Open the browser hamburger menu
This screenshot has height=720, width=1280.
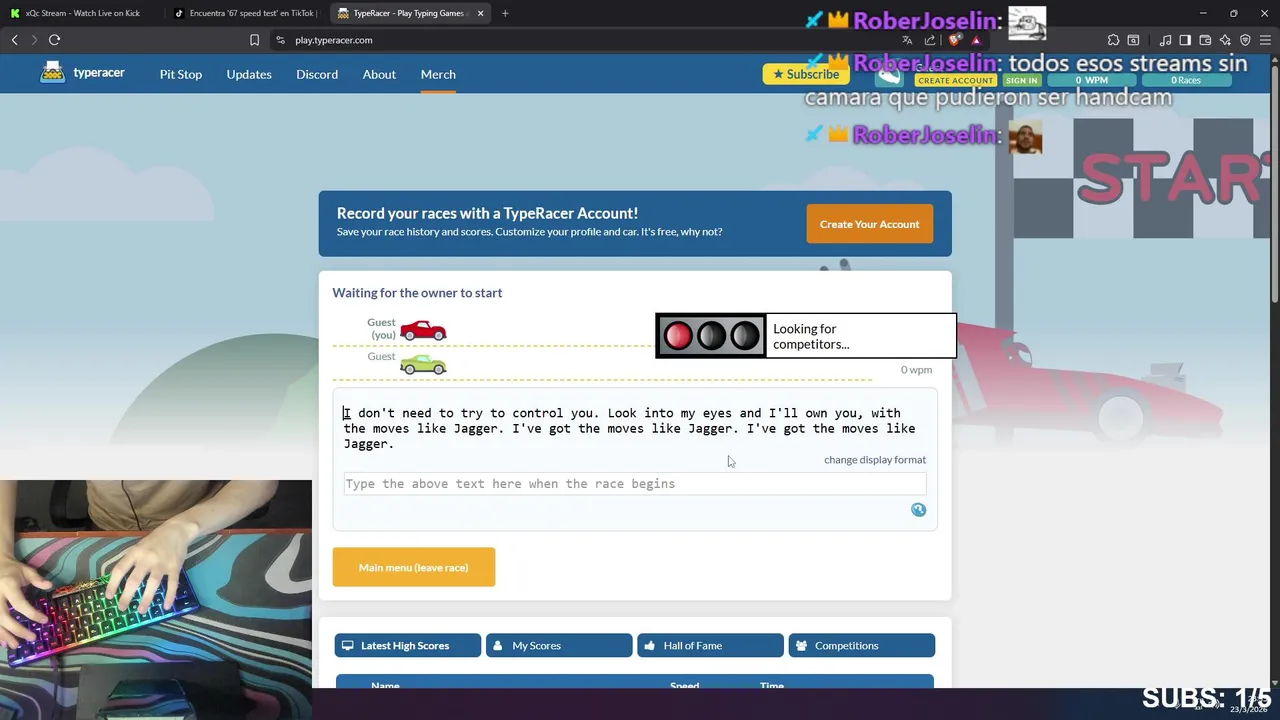point(1265,40)
